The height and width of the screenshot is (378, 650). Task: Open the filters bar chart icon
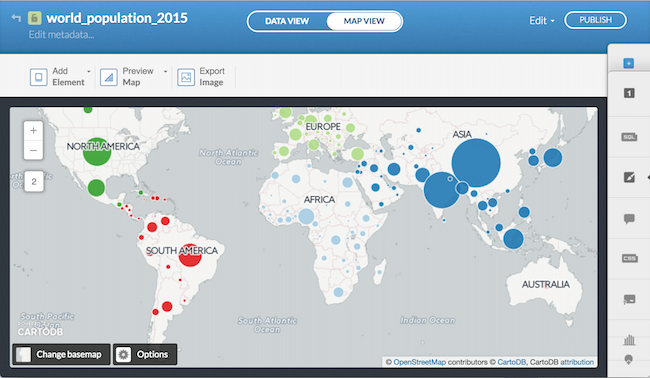pos(629,340)
